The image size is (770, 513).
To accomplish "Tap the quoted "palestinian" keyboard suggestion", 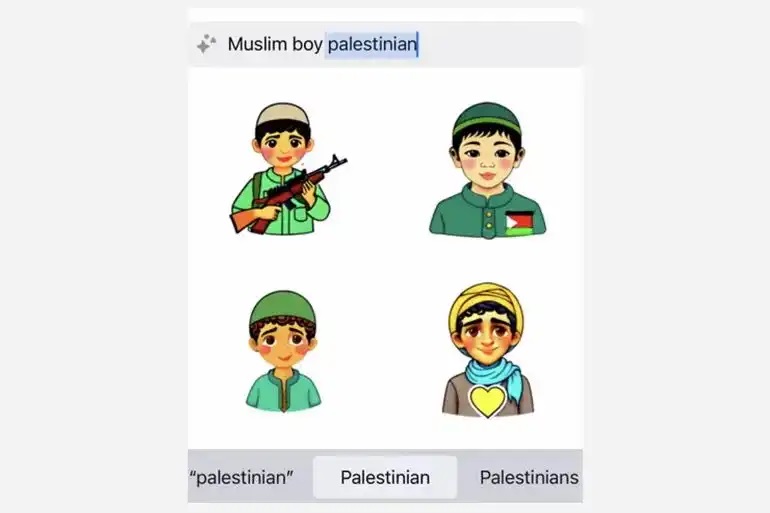I will [x=241, y=477].
